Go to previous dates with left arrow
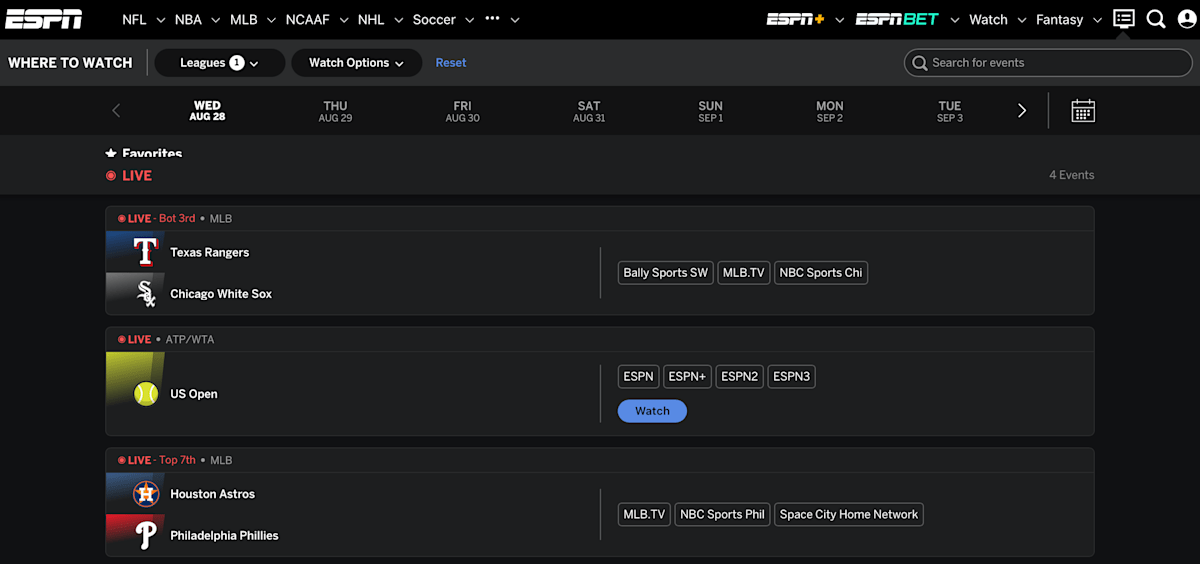The height and width of the screenshot is (564, 1200). [116, 111]
